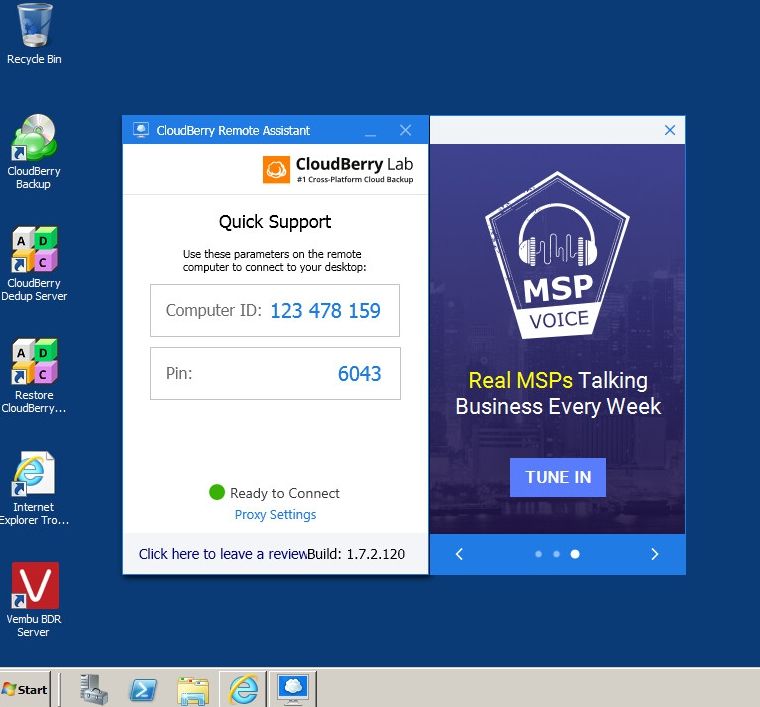
Task: Open the Start menu
Action: point(25,689)
